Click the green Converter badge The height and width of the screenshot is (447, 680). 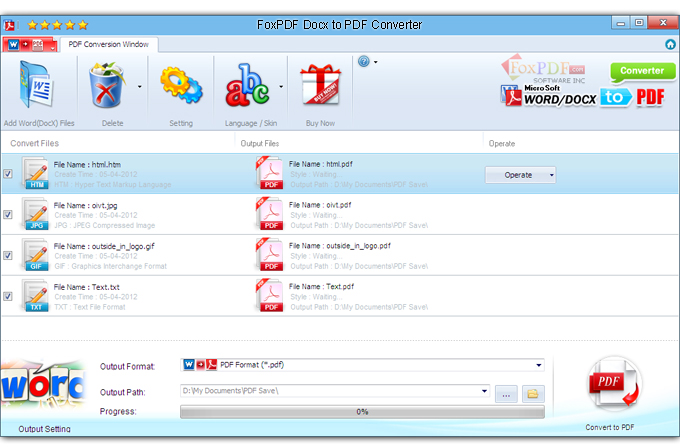(x=643, y=72)
